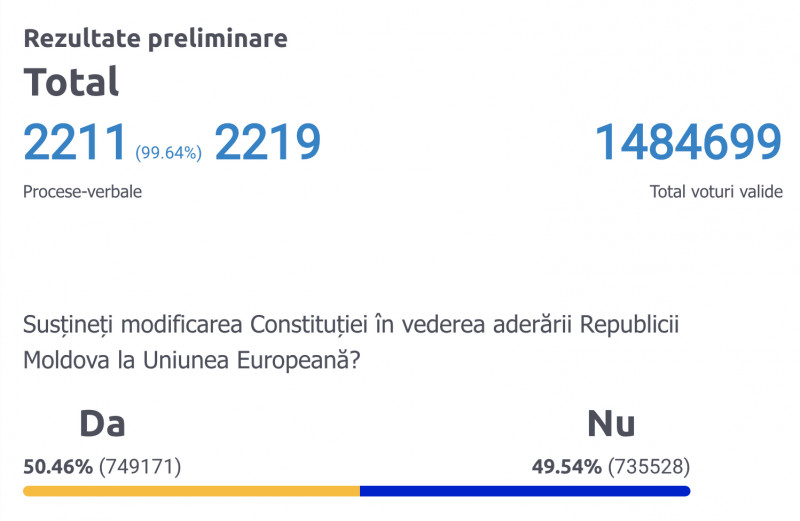Select the "Total voturi valide" label

716,192
